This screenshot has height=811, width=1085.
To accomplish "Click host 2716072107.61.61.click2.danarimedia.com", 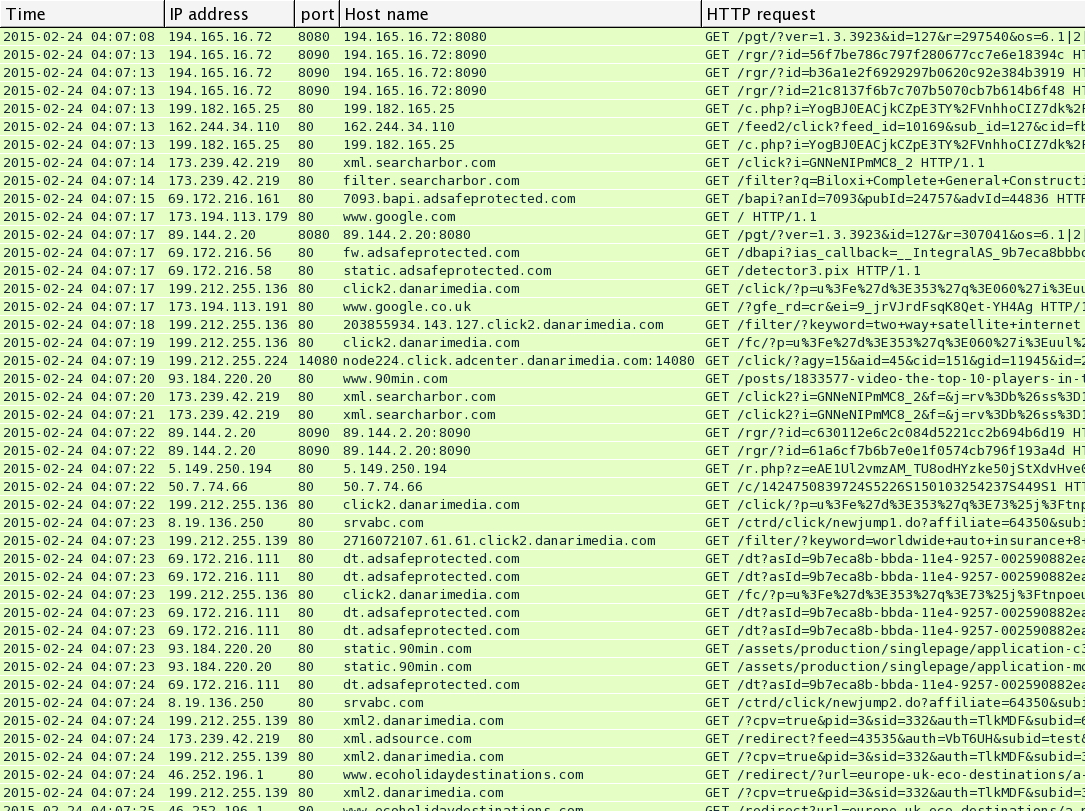I will 499,540.
